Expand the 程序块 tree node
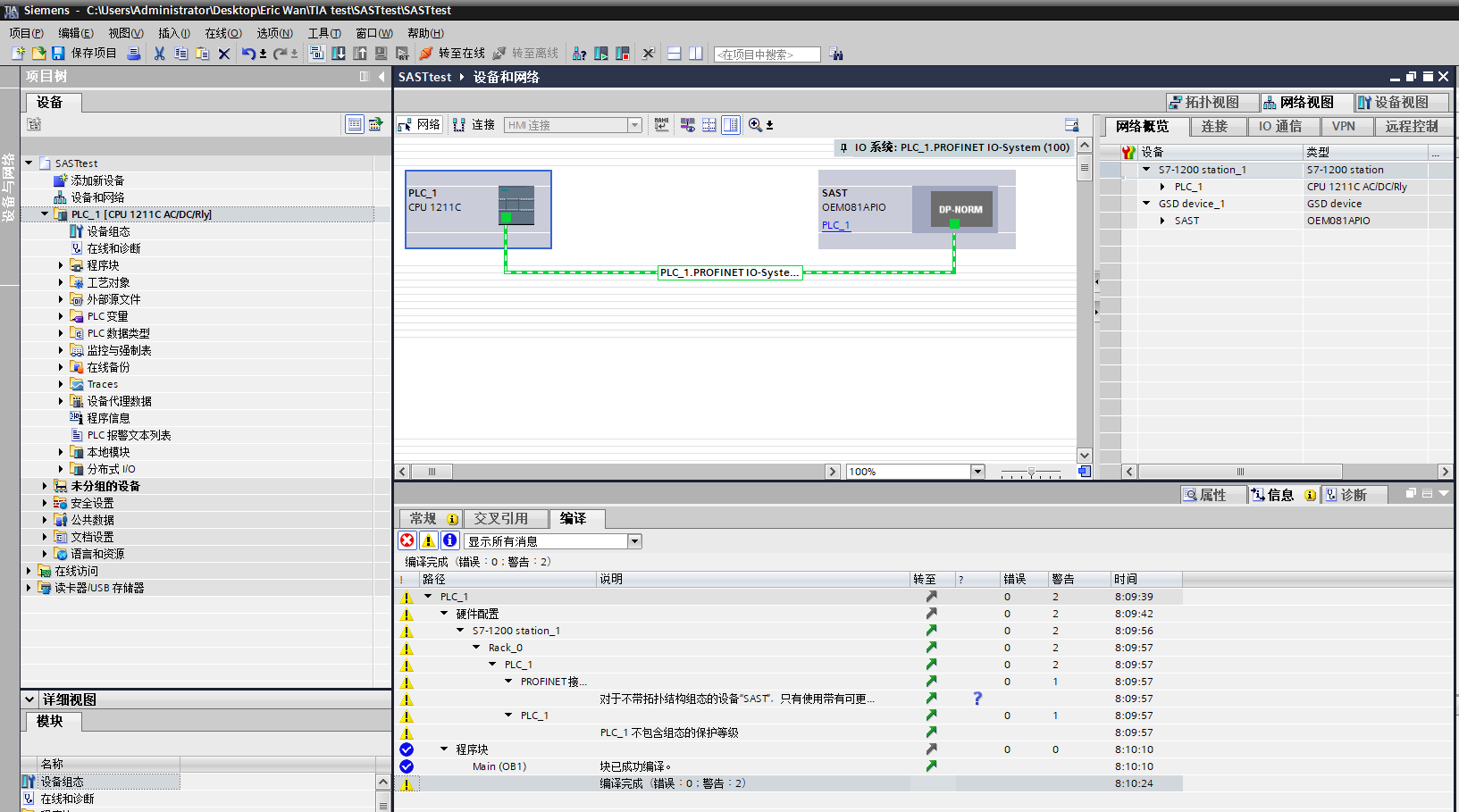The image size is (1459, 812). (61, 265)
